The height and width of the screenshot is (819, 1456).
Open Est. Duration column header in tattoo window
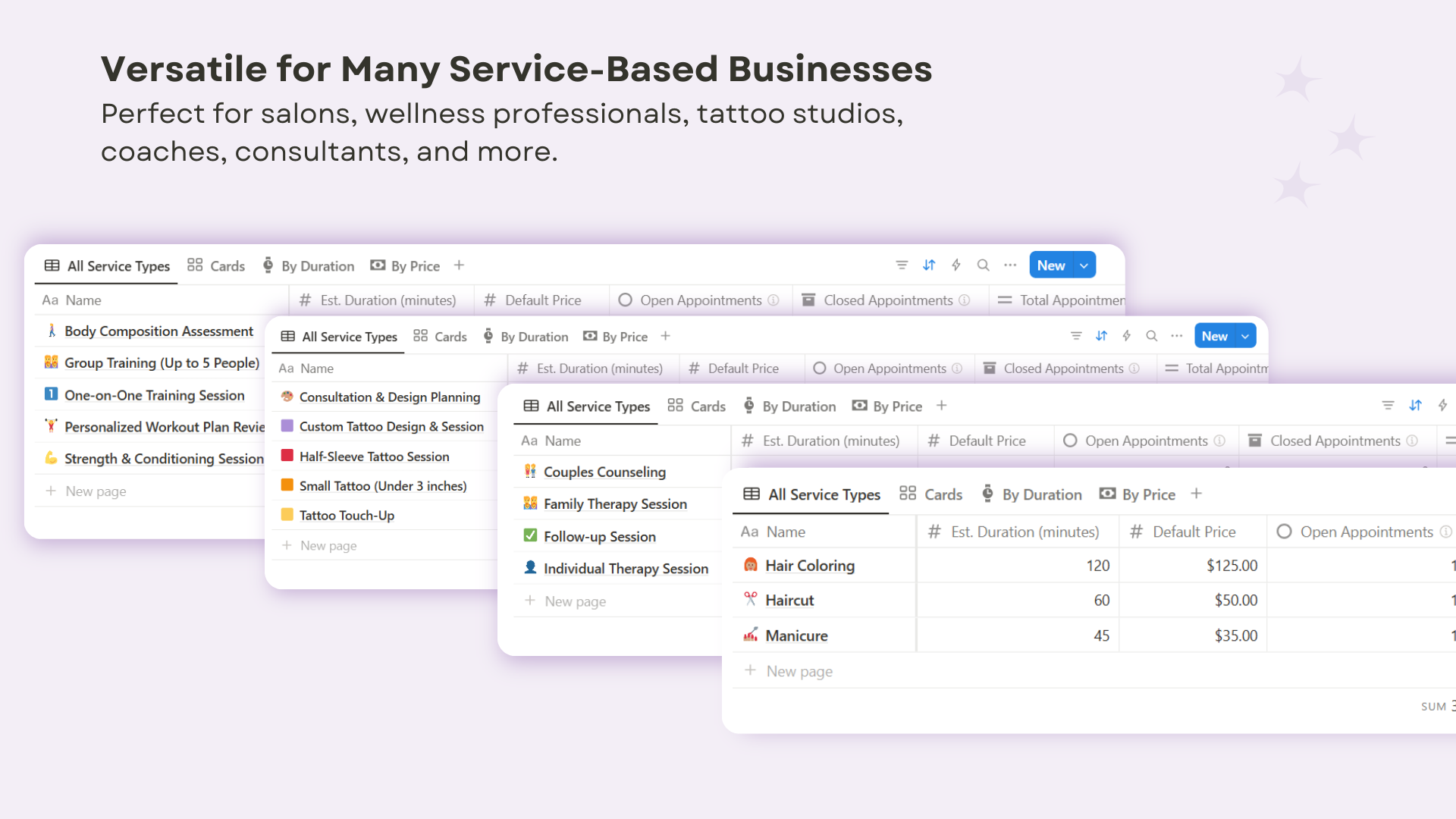[x=593, y=369]
